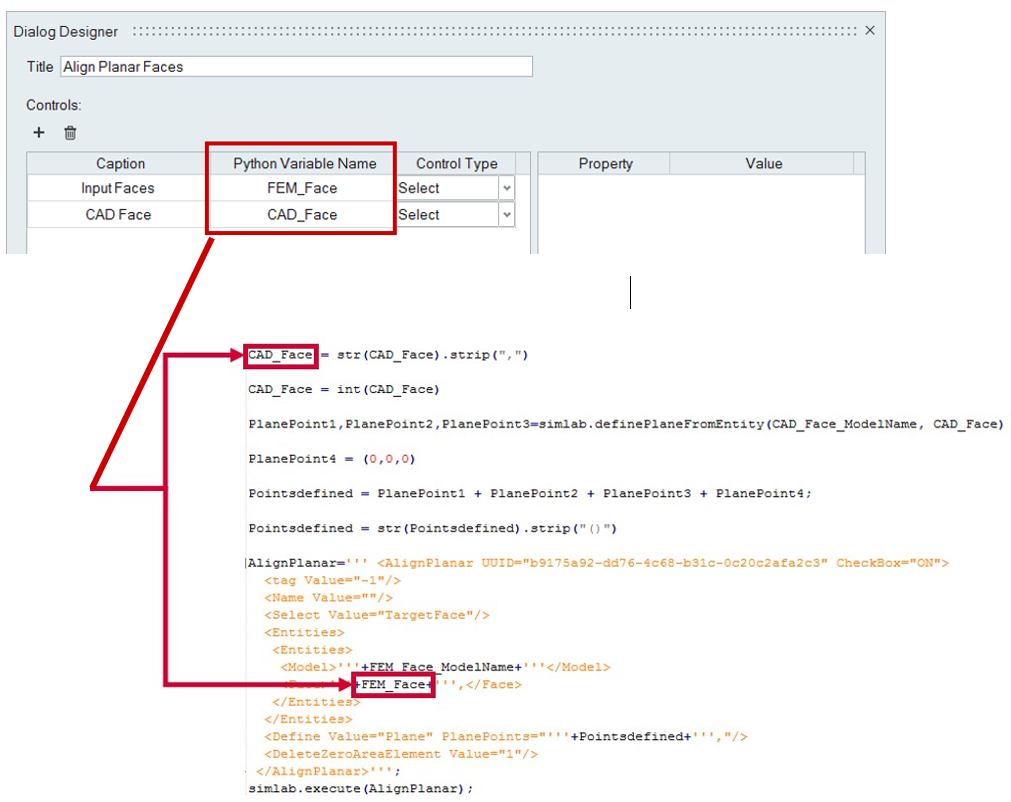
Task: Expand the Control Type dropdown for CAD Face
Action: (507, 215)
